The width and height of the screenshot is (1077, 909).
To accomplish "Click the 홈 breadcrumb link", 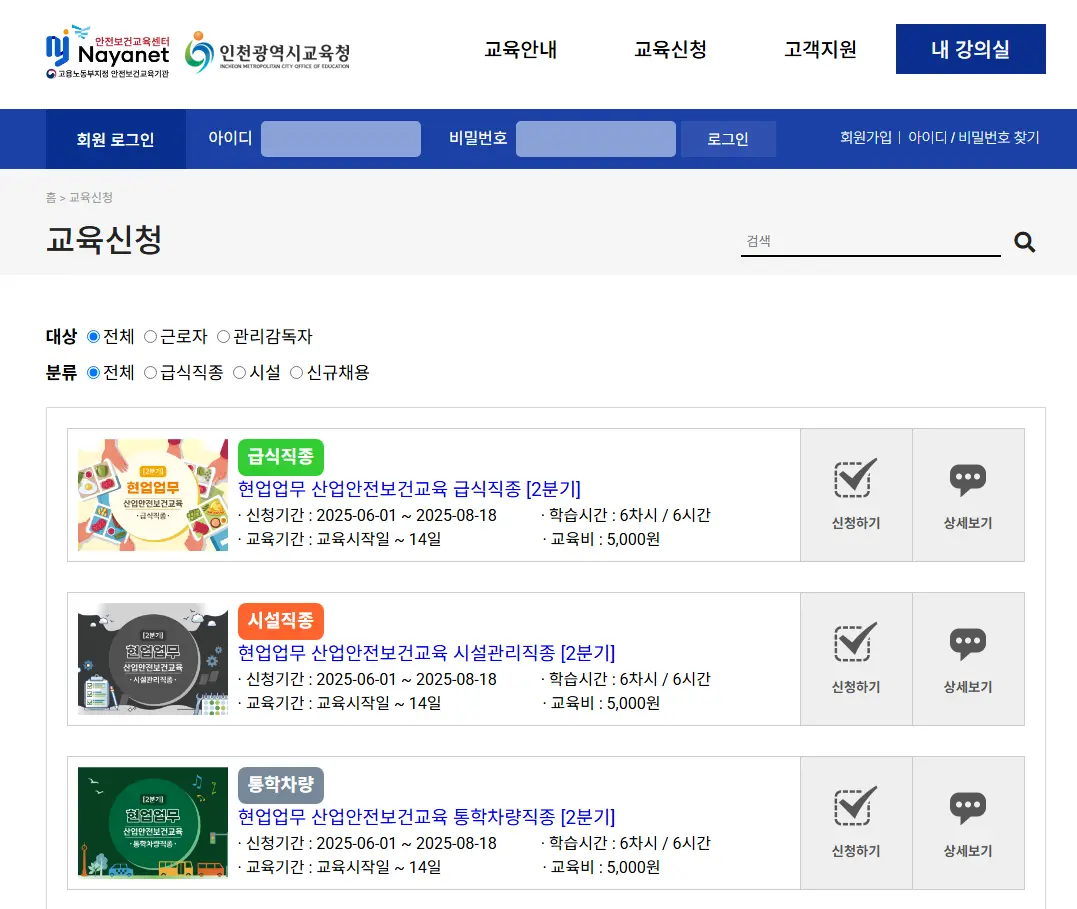I will click(x=50, y=198).
